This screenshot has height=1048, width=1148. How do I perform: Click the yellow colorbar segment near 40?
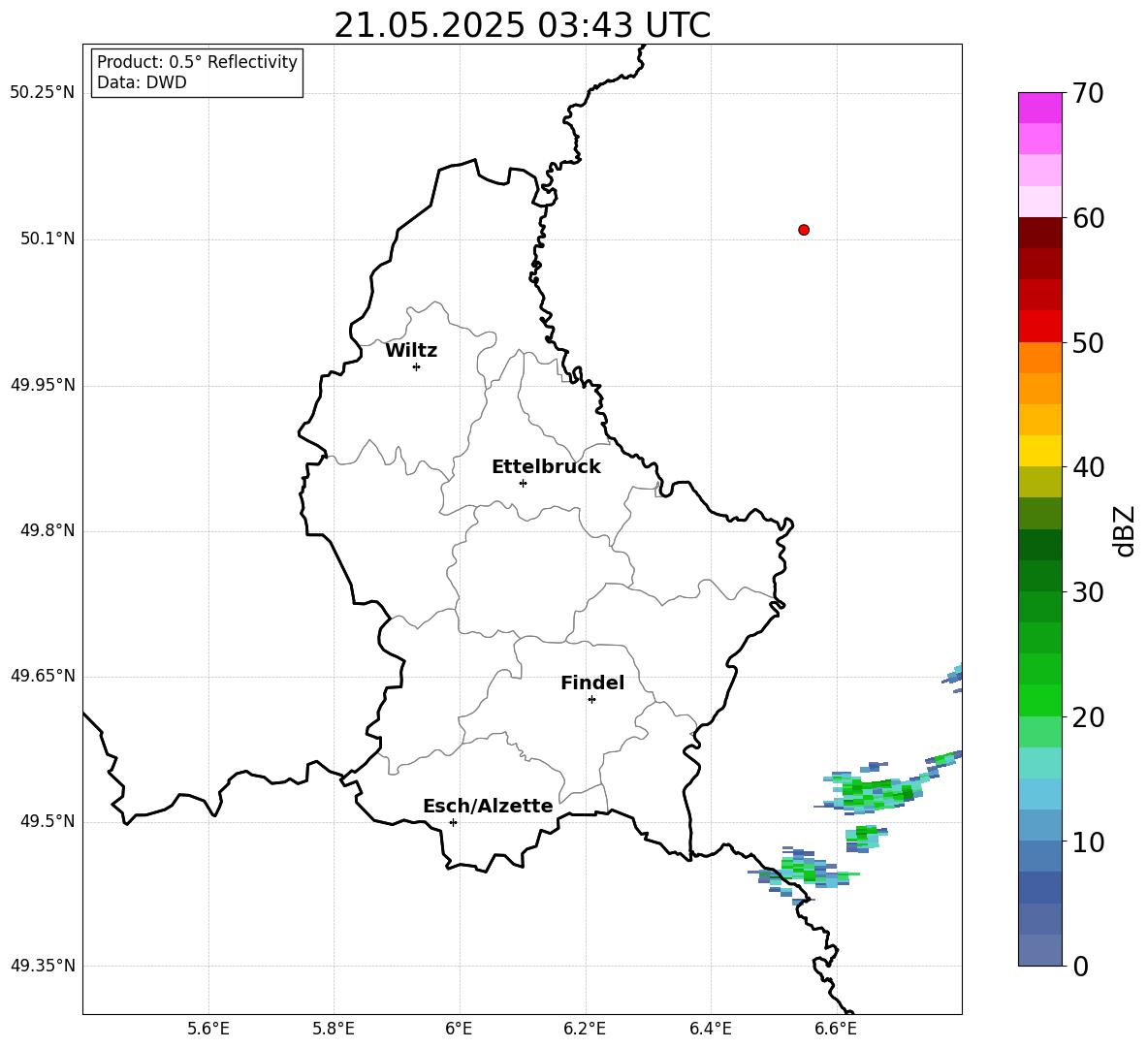(x=1040, y=451)
